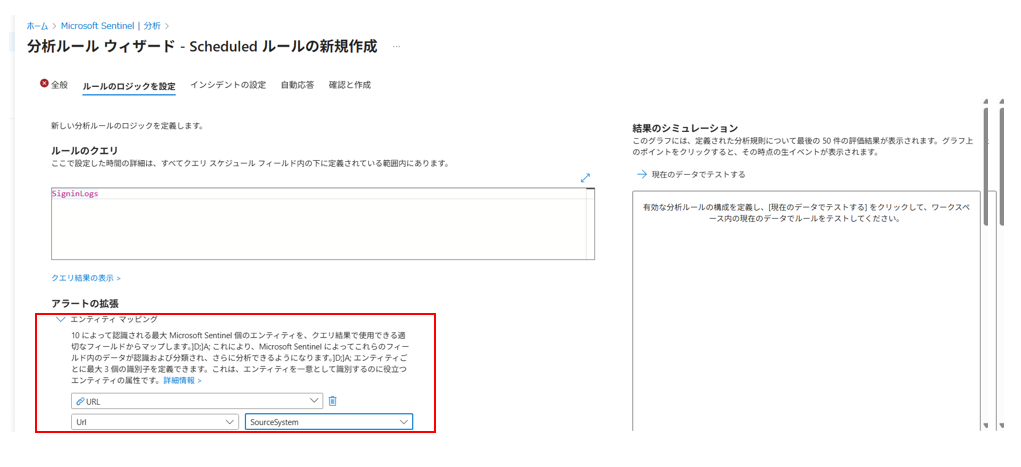Collapse the エンティティ マッピング section
This screenshot has height=467, width=1021.
coord(60,319)
